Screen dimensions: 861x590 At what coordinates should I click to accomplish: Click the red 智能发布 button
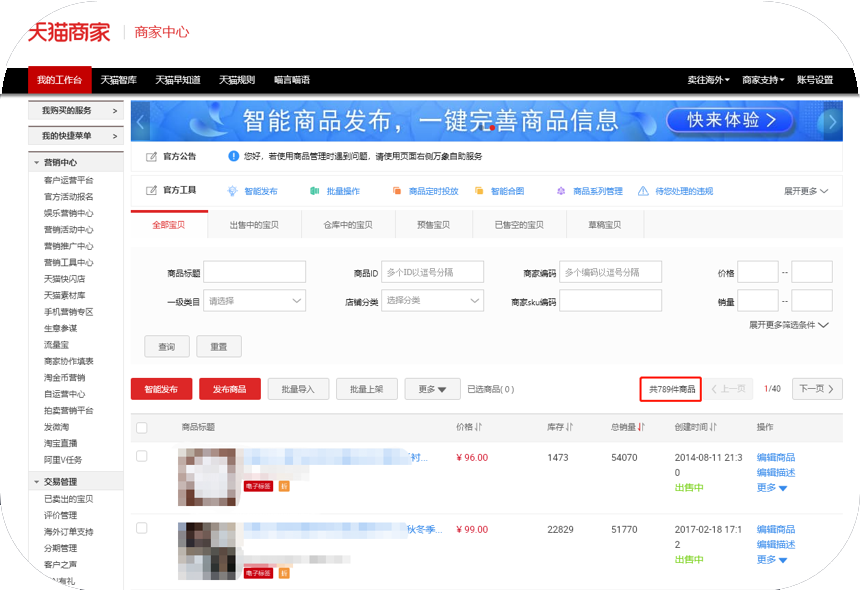161,389
